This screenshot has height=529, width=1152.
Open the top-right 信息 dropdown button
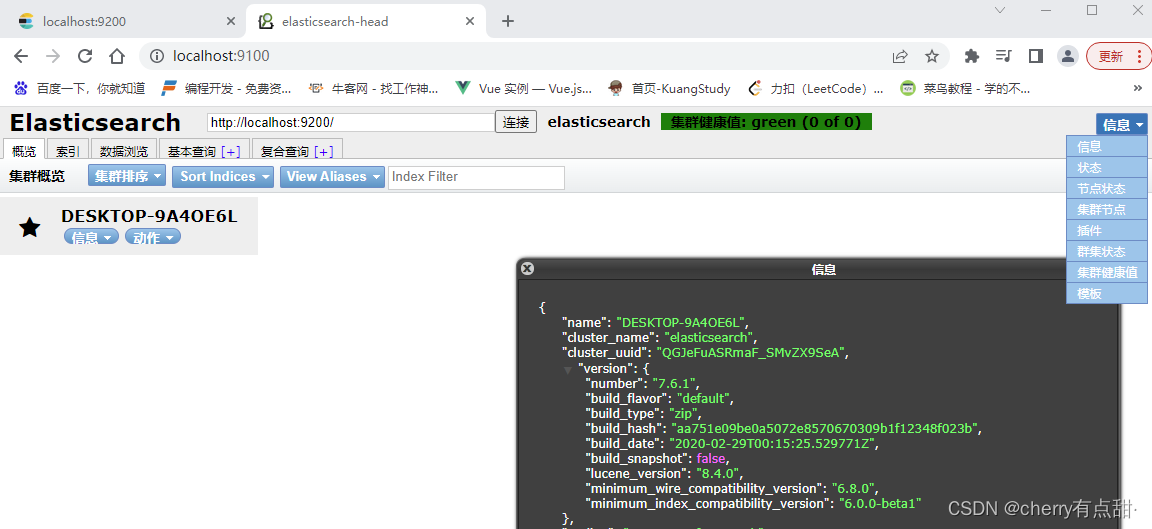coord(1122,125)
